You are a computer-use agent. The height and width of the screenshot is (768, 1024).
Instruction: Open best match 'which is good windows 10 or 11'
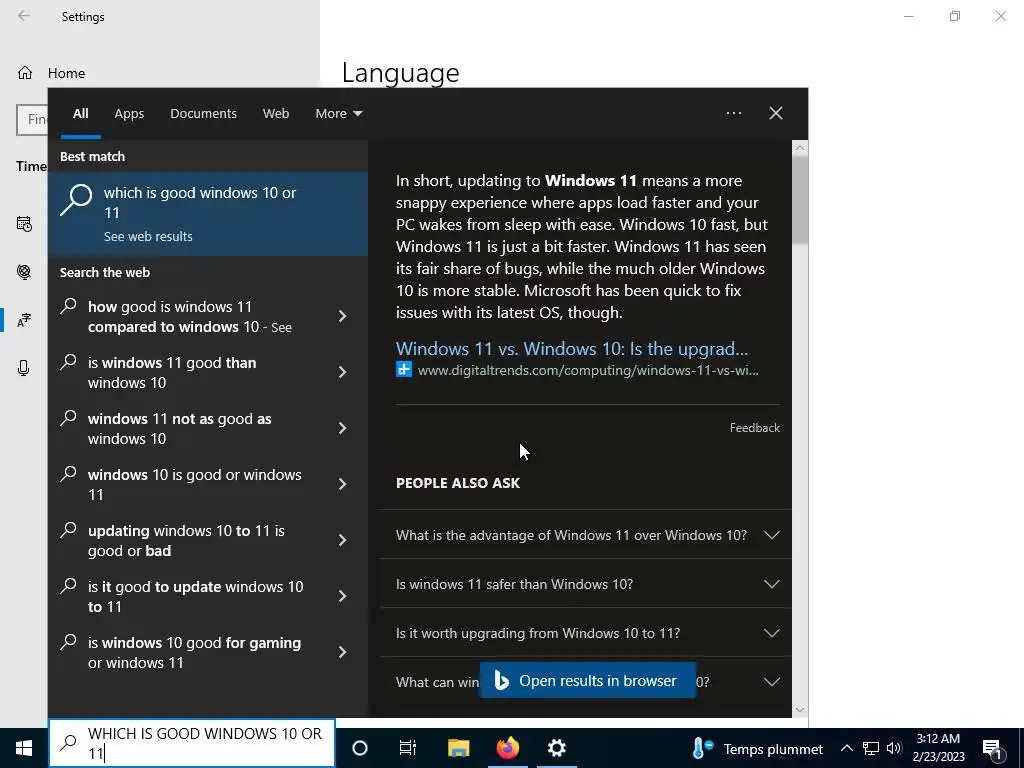pos(208,214)
